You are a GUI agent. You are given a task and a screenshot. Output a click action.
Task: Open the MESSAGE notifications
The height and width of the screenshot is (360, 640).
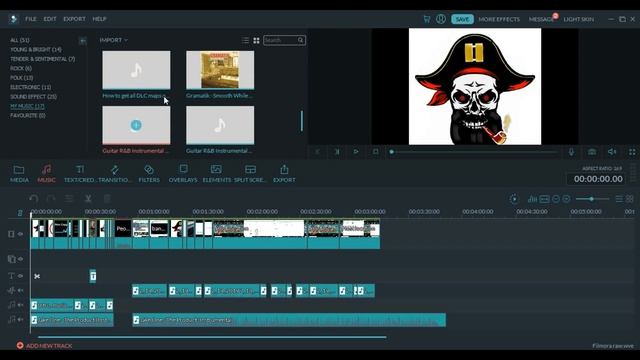[x=542, y=19]
